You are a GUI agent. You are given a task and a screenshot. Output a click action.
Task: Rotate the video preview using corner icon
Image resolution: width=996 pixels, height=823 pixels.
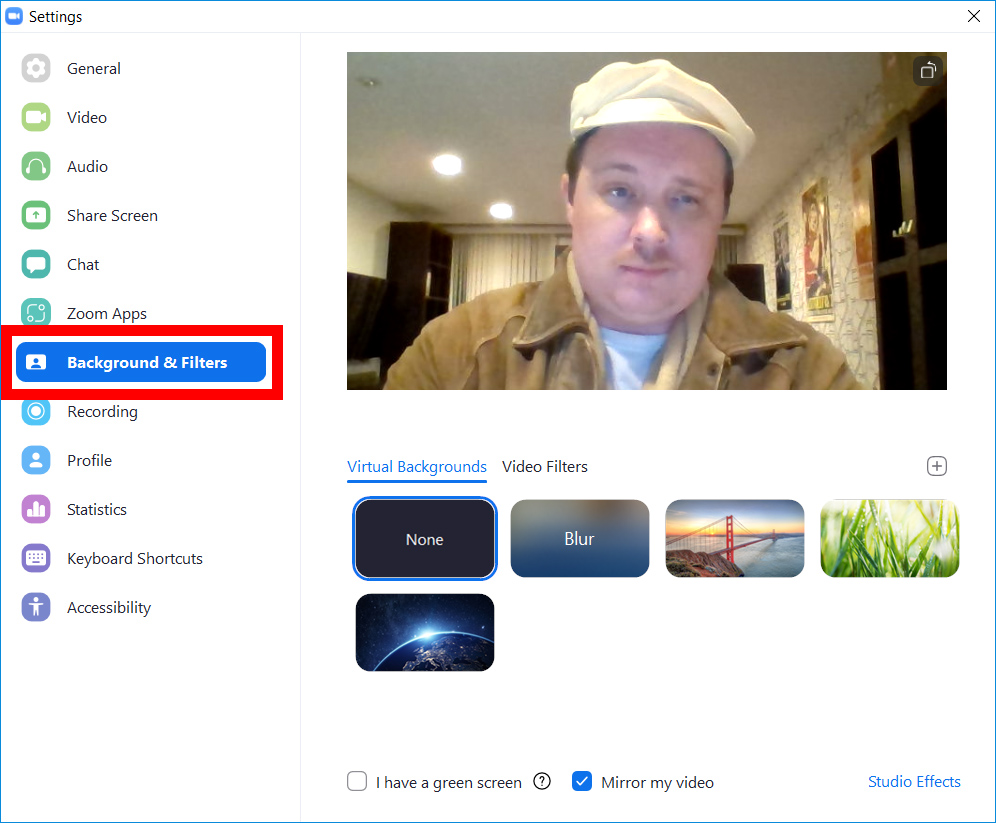(928, 70)
